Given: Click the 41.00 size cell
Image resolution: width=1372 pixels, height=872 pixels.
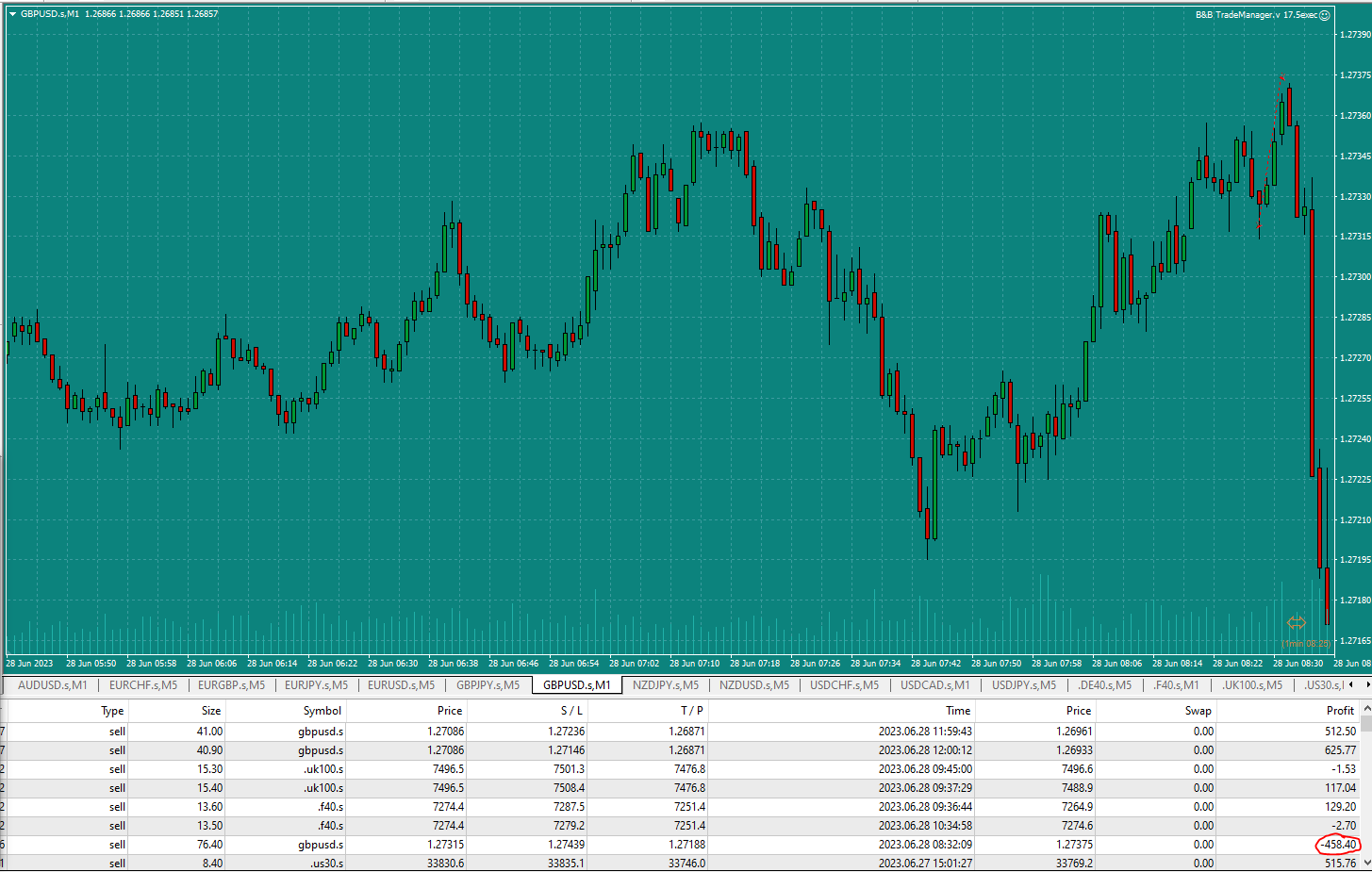Looking at the screenshot, I should (209, 732).
